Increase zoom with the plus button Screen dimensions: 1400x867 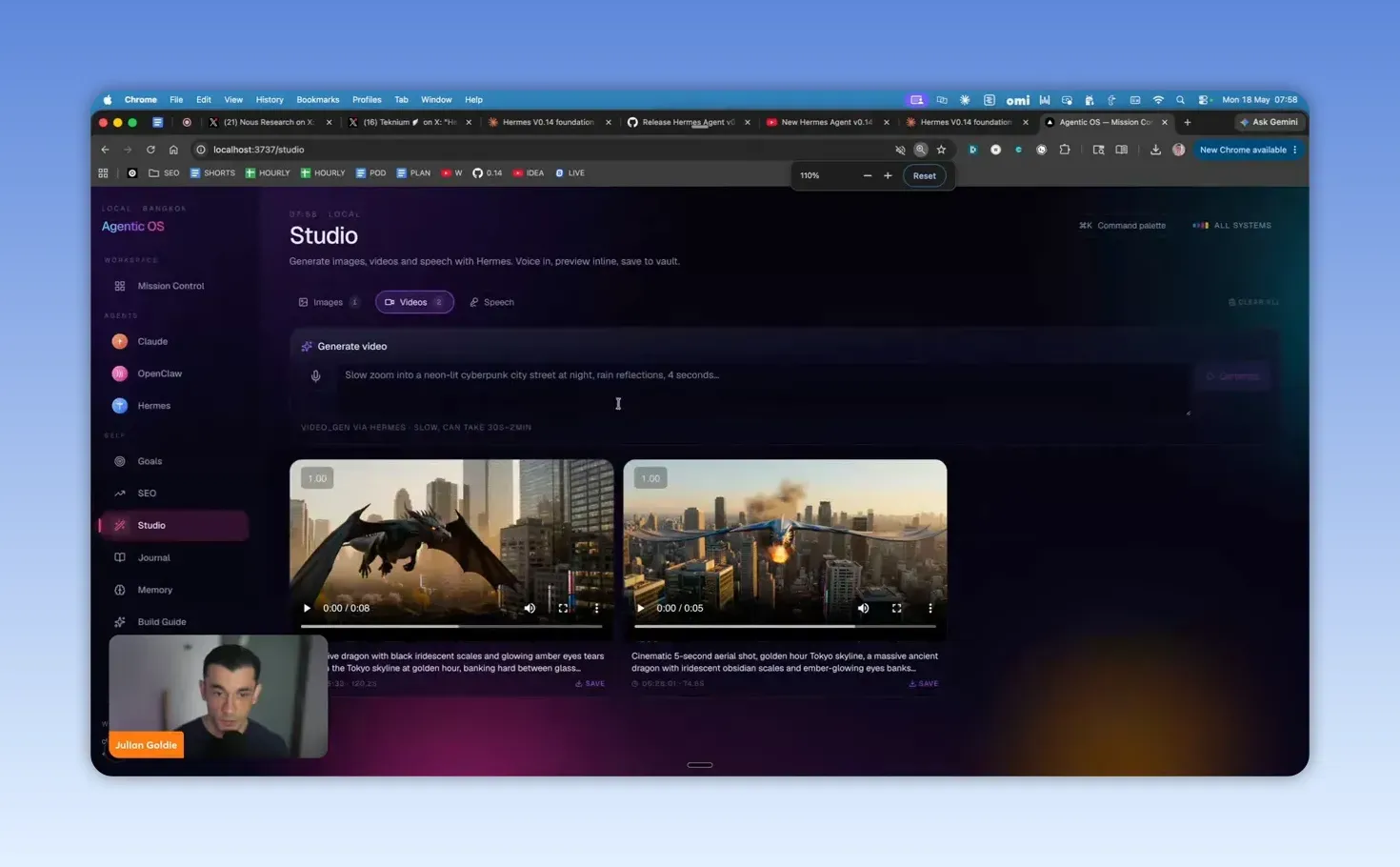pos(888,175)
